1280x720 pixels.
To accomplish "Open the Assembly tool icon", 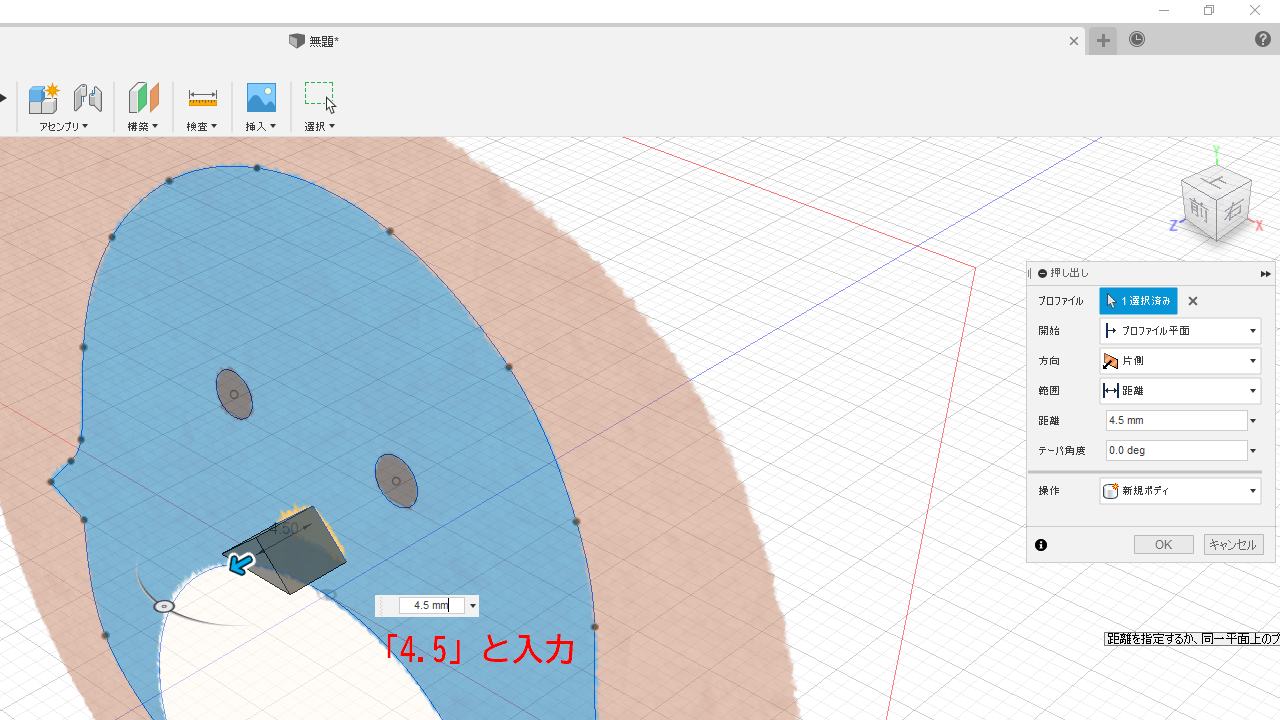I will click(44, 98).
